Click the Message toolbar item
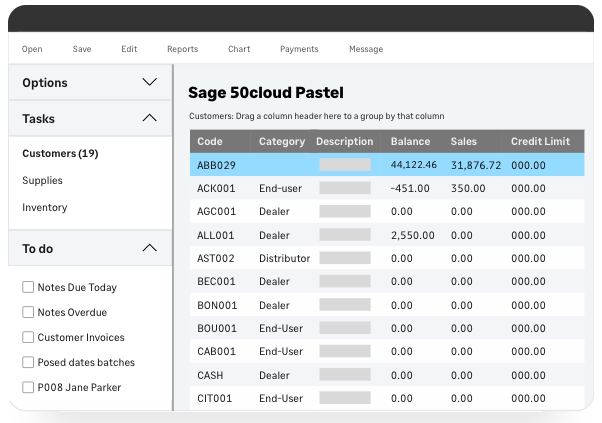This screenshot has width=602, height=423. coord(366,49)
